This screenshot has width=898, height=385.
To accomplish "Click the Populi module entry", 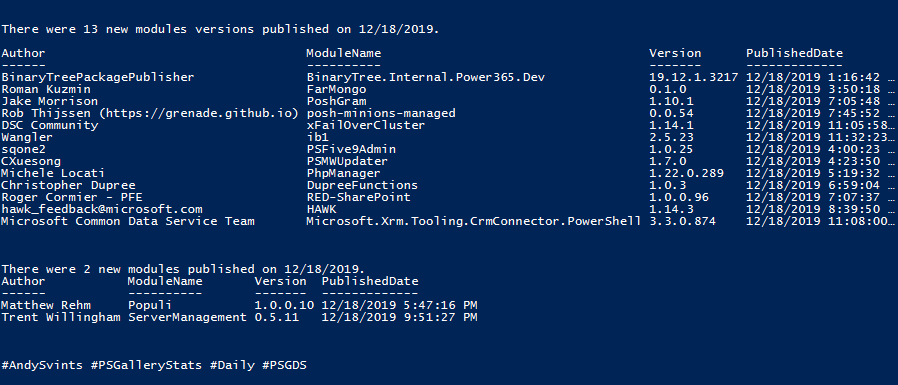I will tap(150, 305).
